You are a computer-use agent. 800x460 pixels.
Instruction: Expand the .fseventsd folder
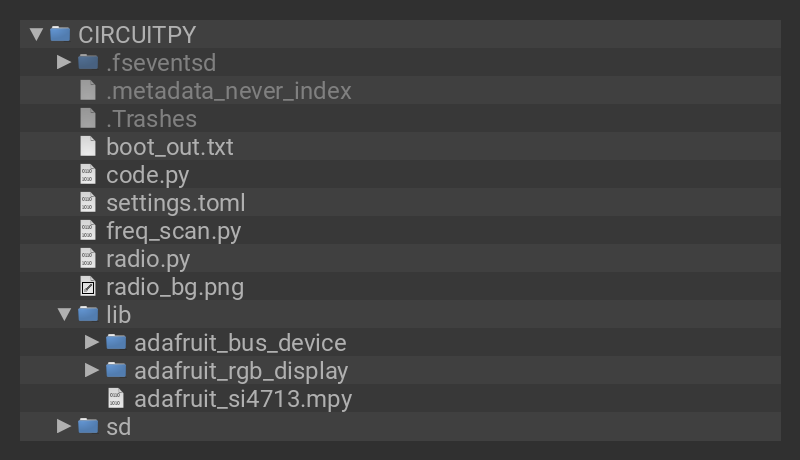64,62
